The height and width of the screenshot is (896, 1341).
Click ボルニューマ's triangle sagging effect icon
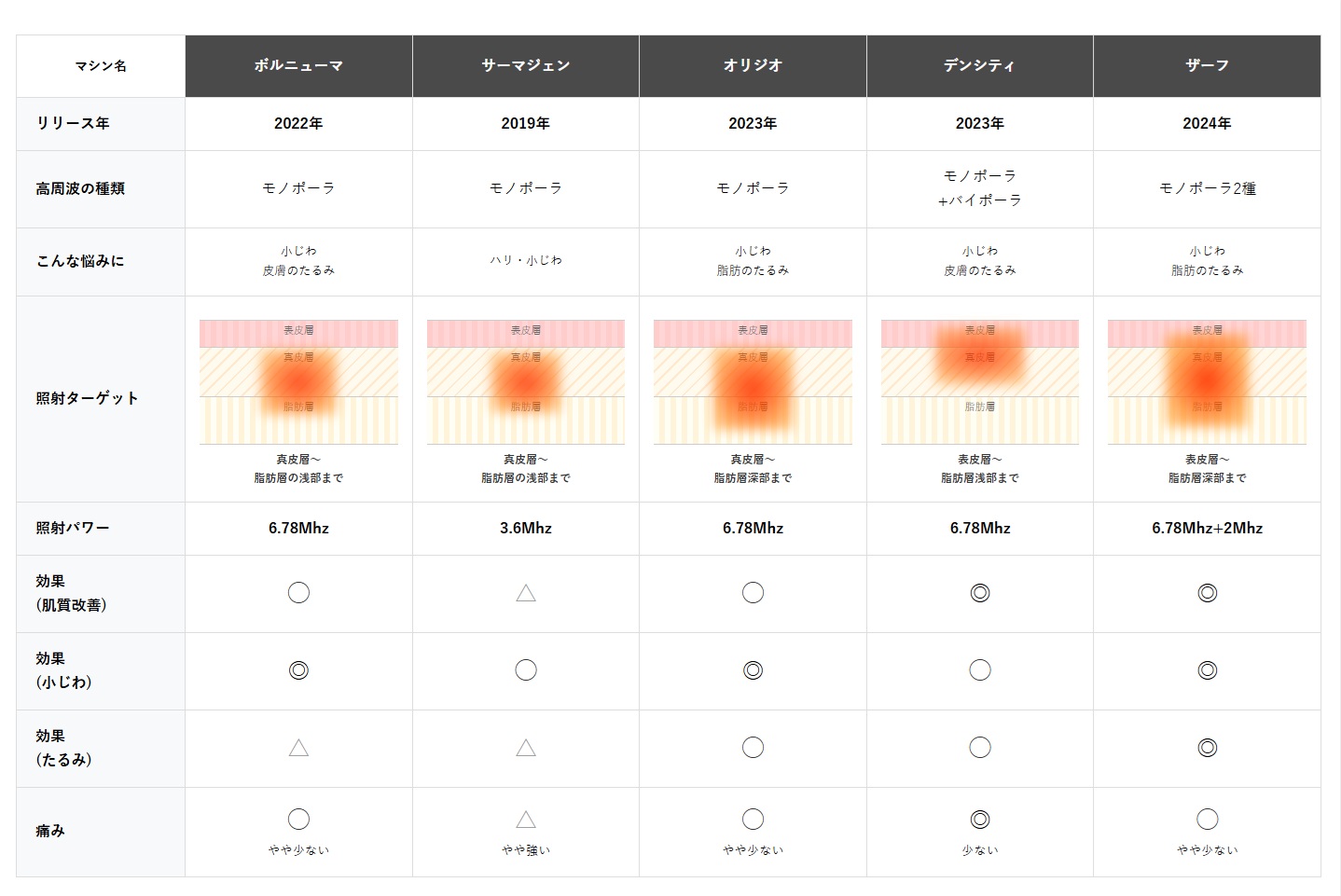point(298,748)
